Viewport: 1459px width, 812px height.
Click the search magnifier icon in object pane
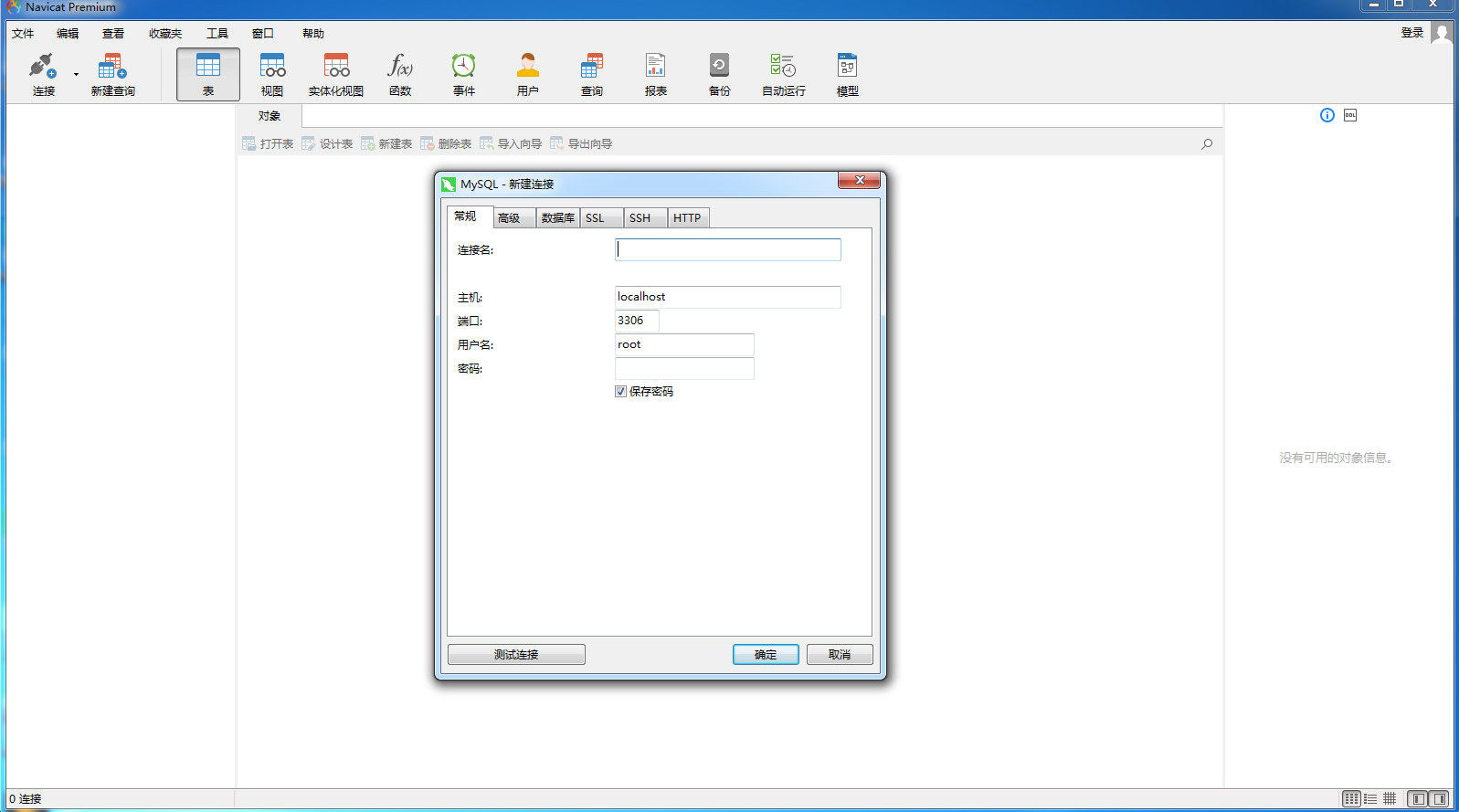tap(1207, 143)
